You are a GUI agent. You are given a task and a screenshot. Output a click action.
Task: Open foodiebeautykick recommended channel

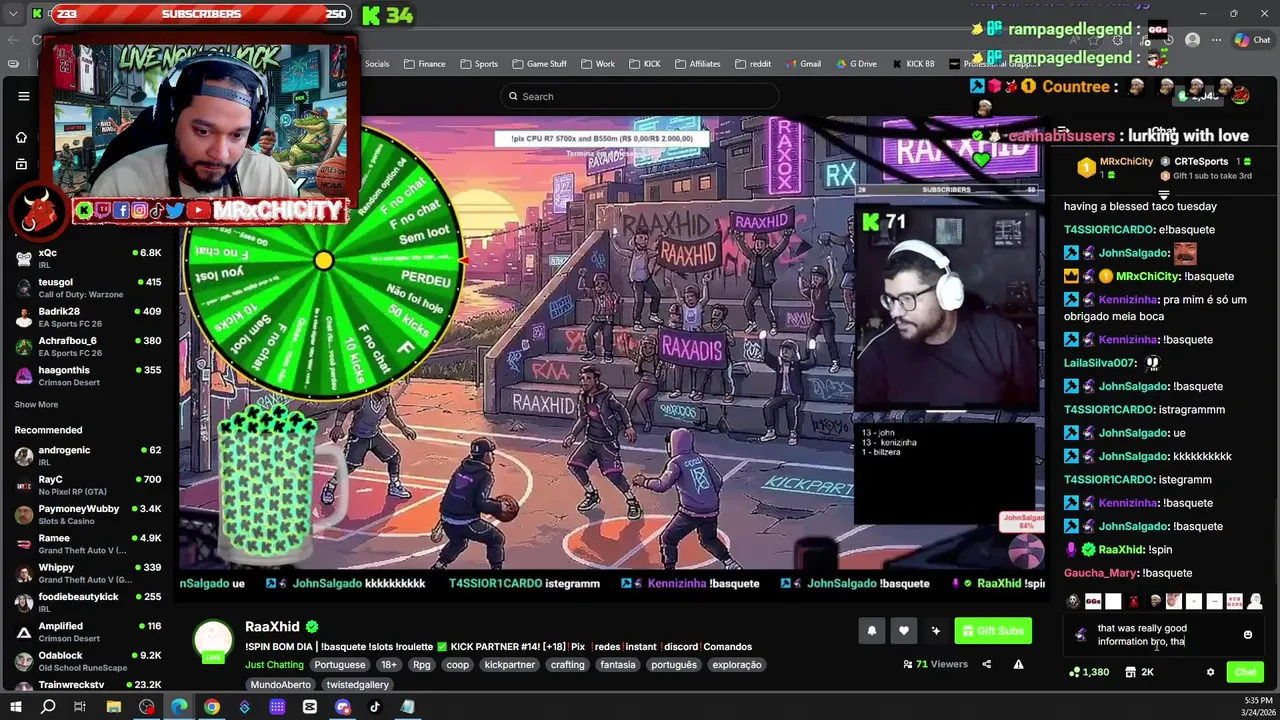tap(88, 602)
